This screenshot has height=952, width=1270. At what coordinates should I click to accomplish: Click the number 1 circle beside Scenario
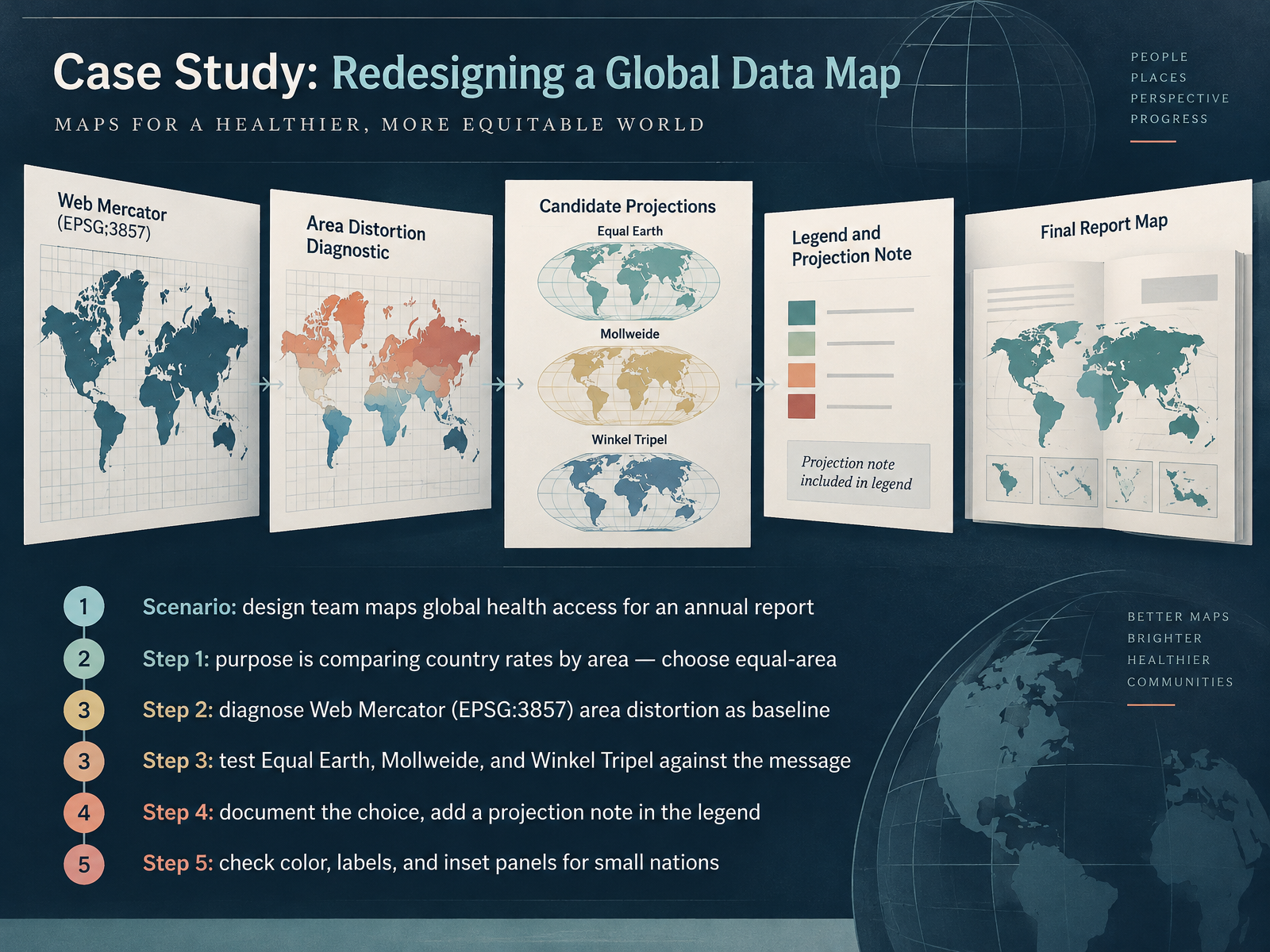[x=83, y=607]
